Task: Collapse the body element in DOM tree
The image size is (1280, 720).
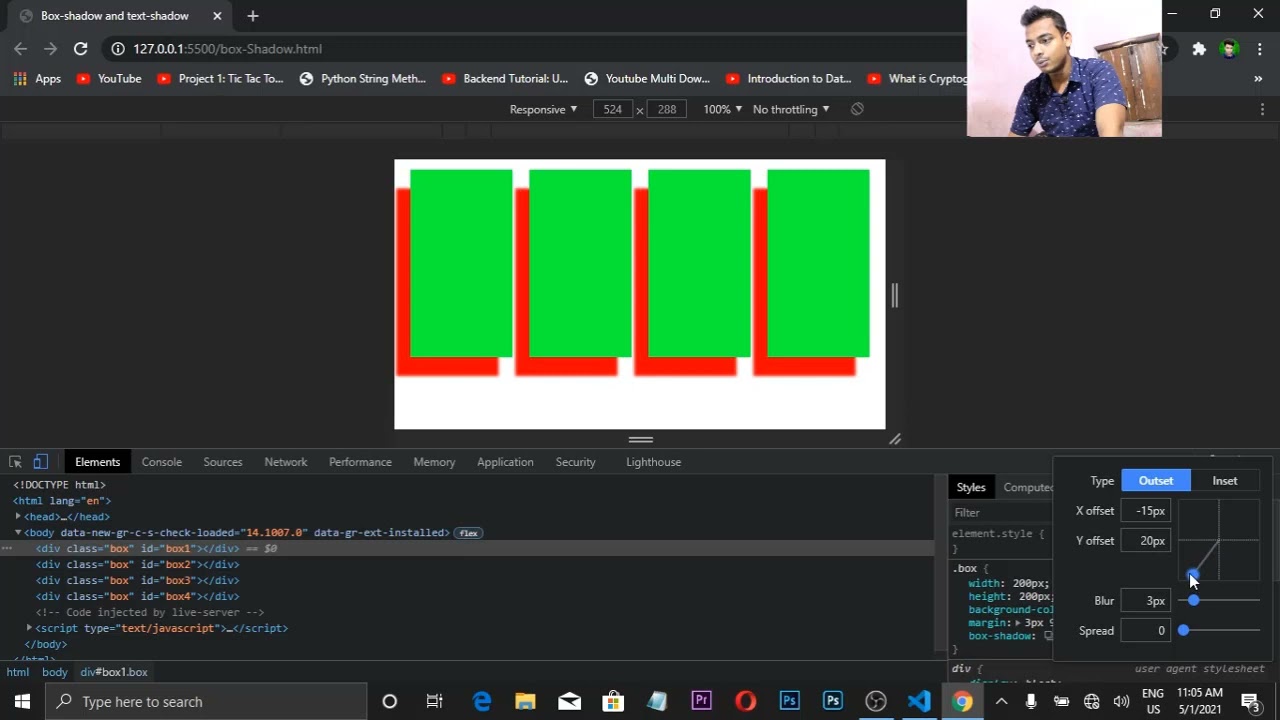Action: pyautogui.click(x=18, y=533)
